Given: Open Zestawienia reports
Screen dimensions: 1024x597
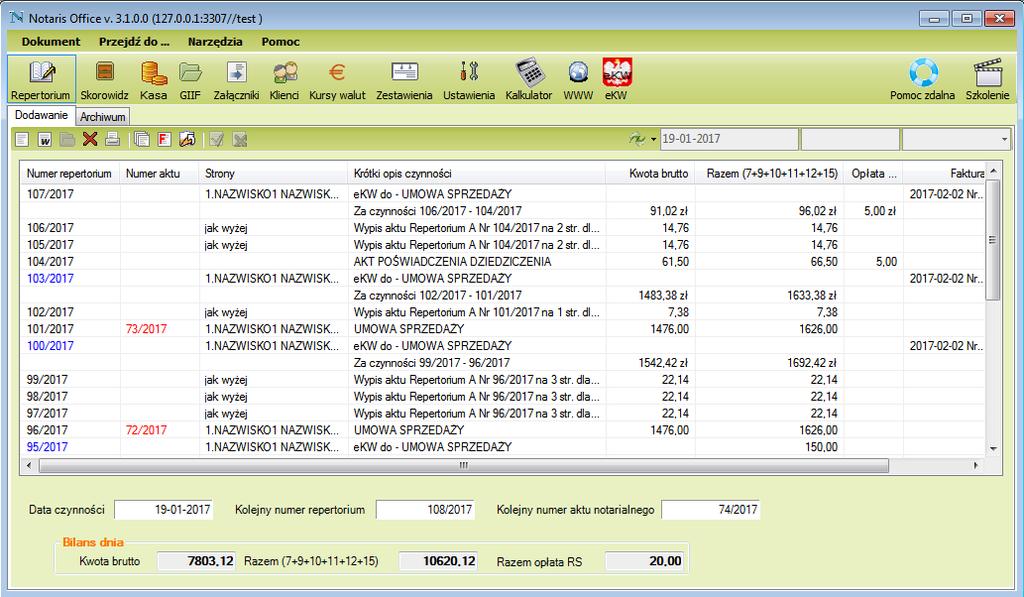Looking at the screenshot, I should click(x=404, y=79).
